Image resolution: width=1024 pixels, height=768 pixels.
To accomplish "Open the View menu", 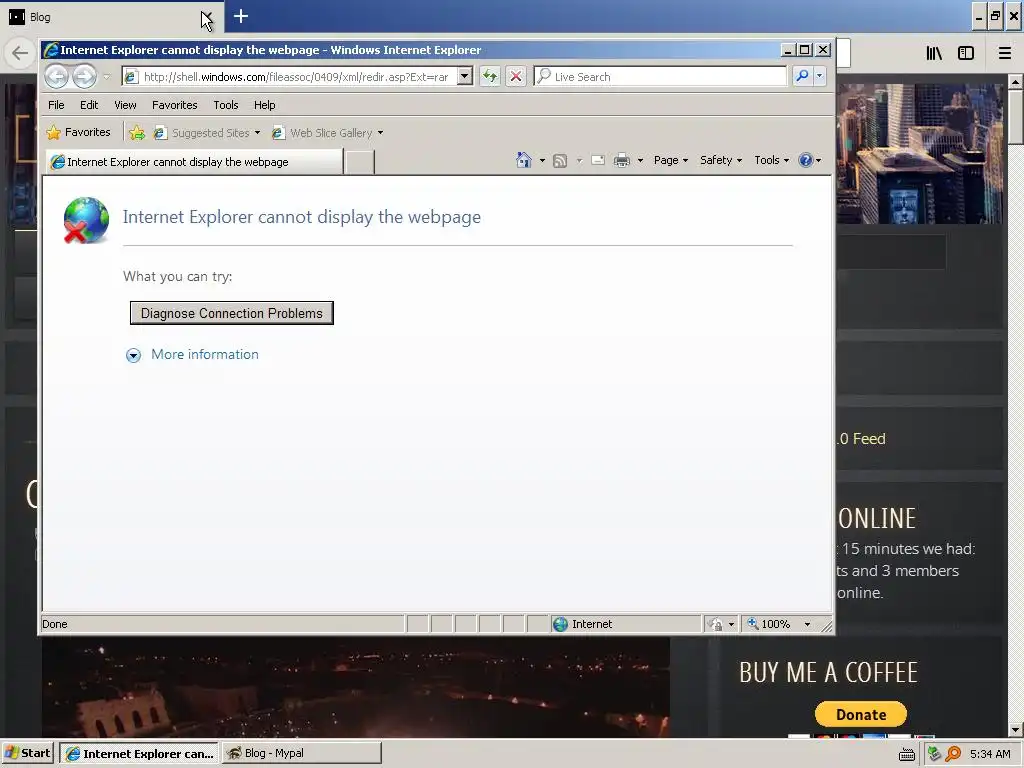I will 125,105.
